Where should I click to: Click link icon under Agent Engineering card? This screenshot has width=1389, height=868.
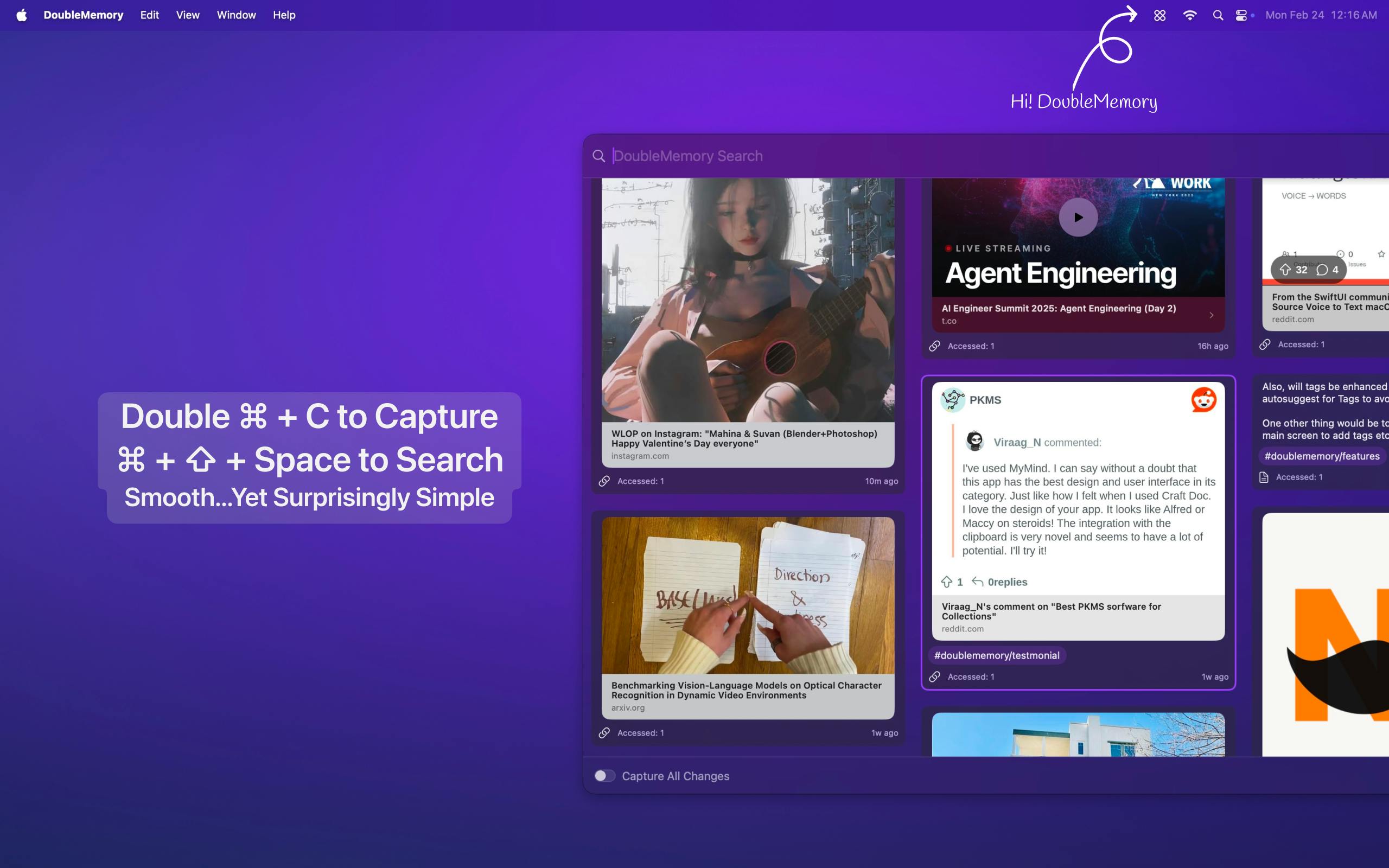coord(934,346)
